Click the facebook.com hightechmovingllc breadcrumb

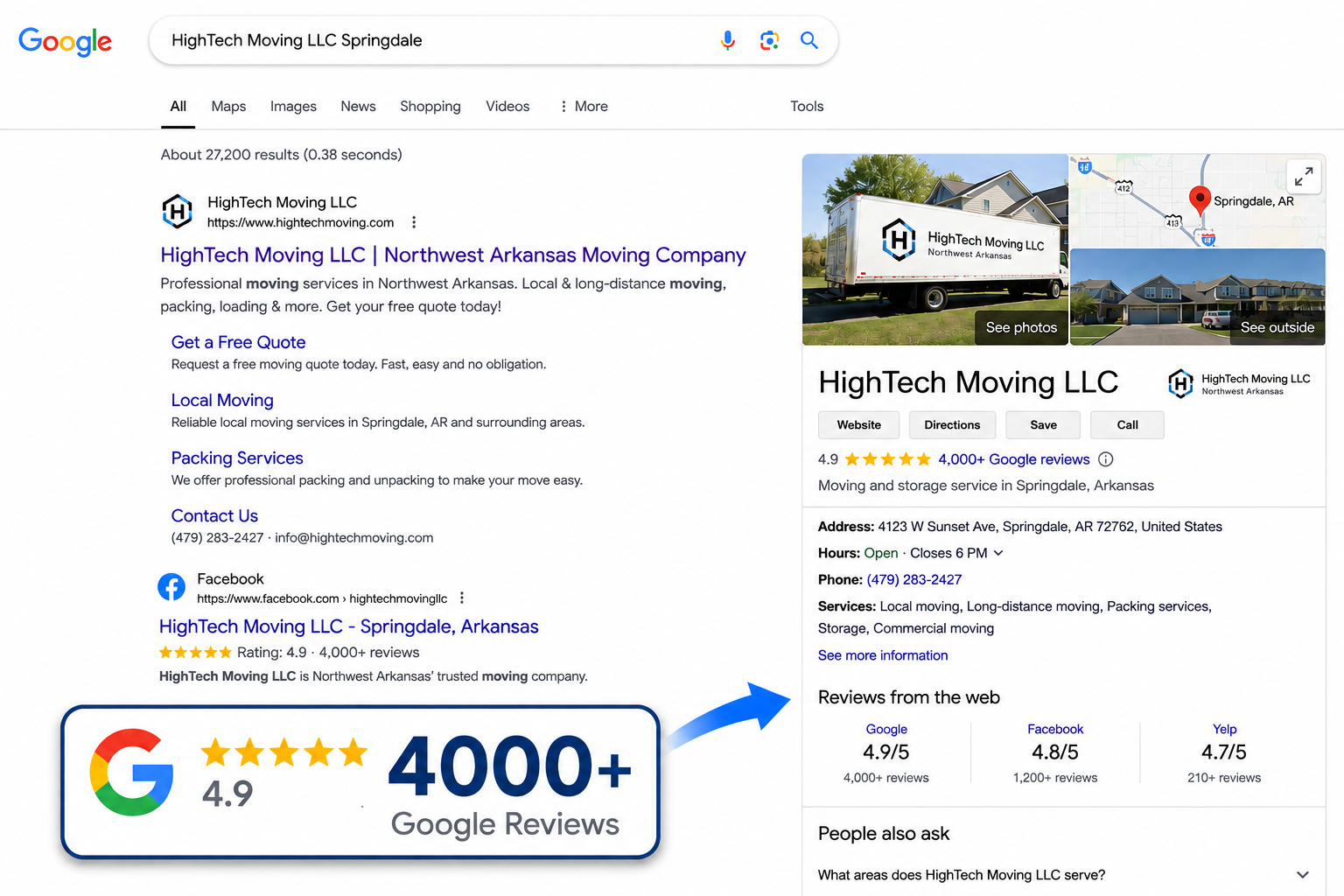[322, 598]
